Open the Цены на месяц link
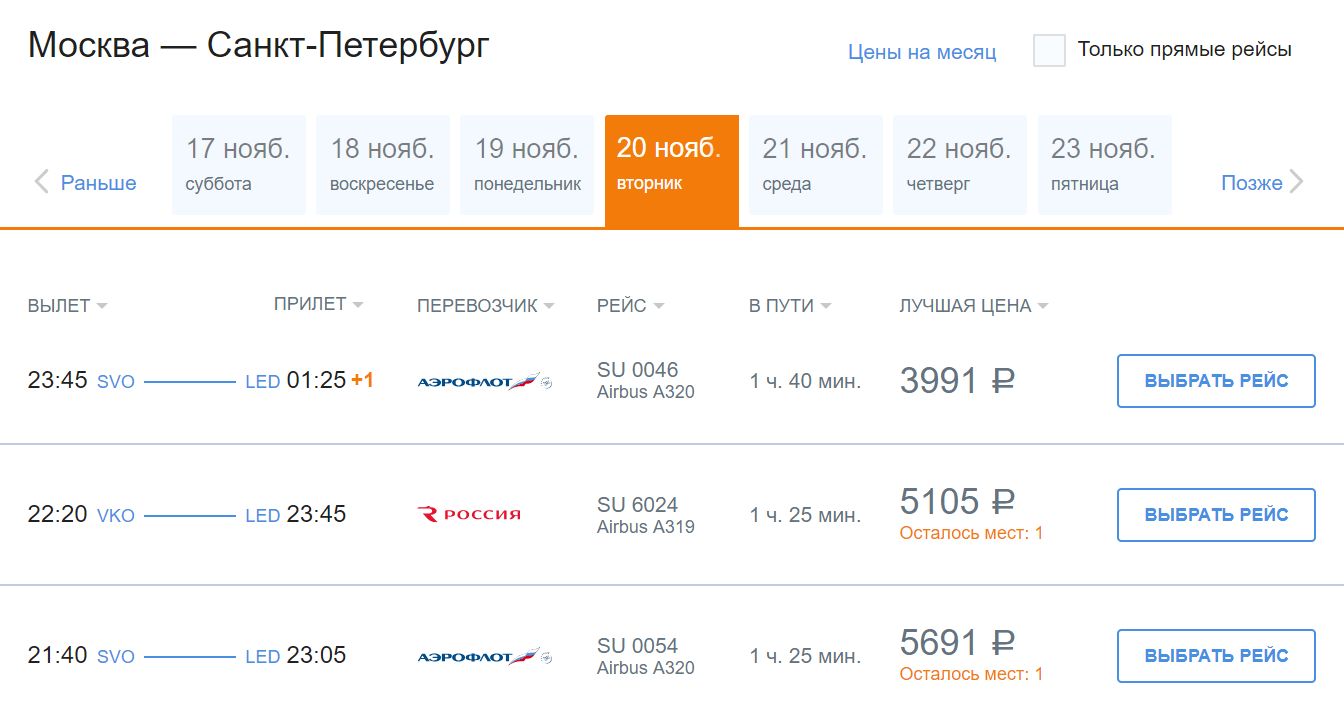Viewport: 1344px width, 721px height. [x=922, y=52]
